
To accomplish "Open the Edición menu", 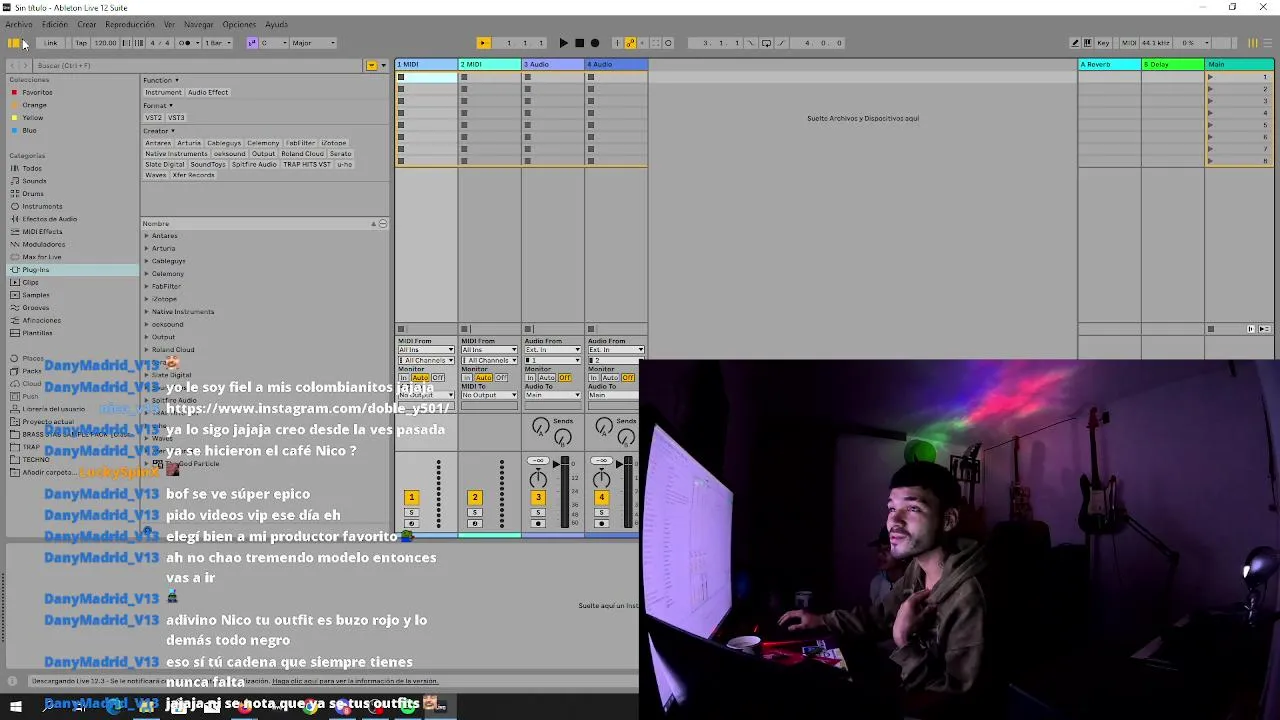I will coord(55,24).
